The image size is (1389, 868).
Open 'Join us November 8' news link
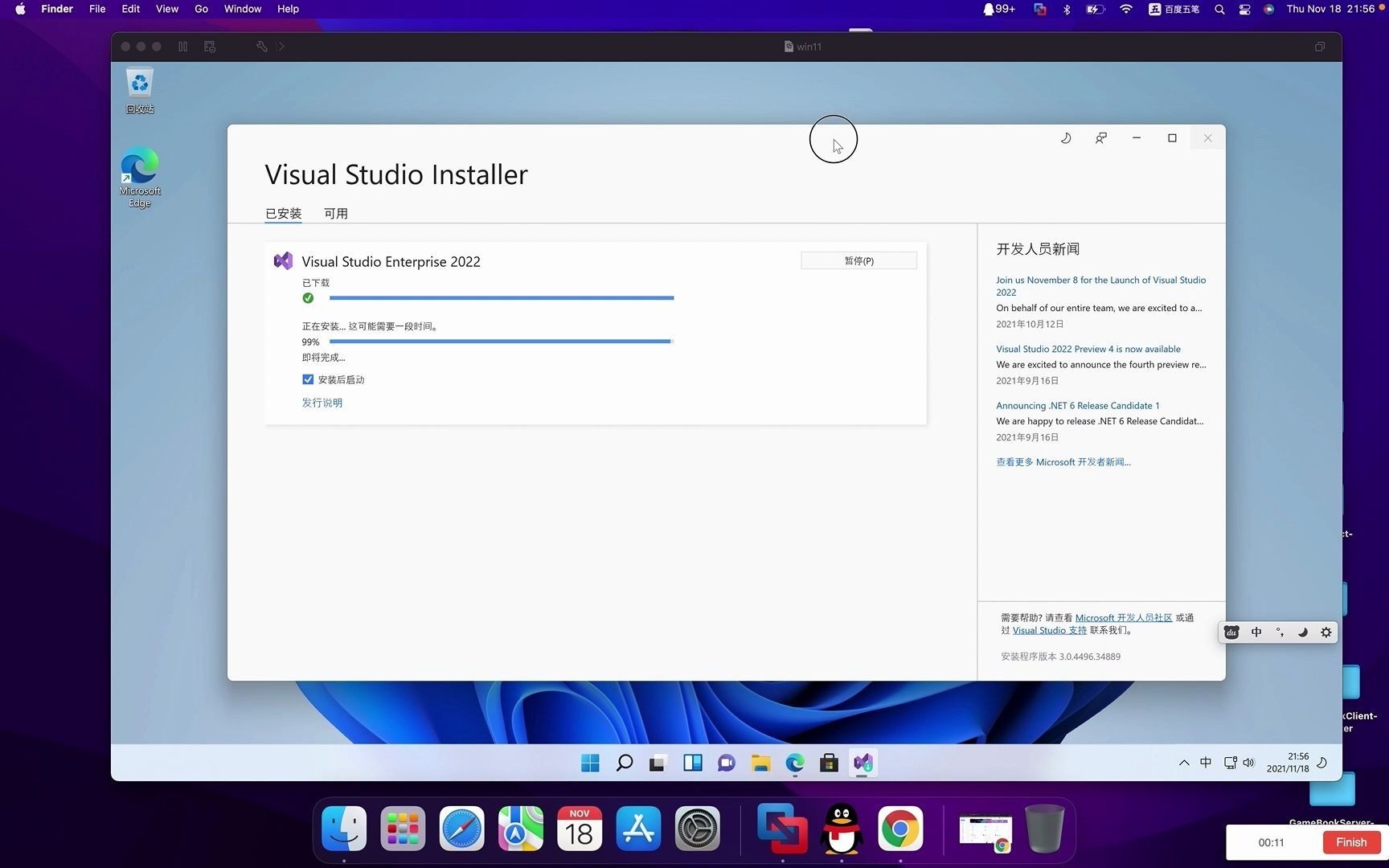click(x=1100, y=286)
